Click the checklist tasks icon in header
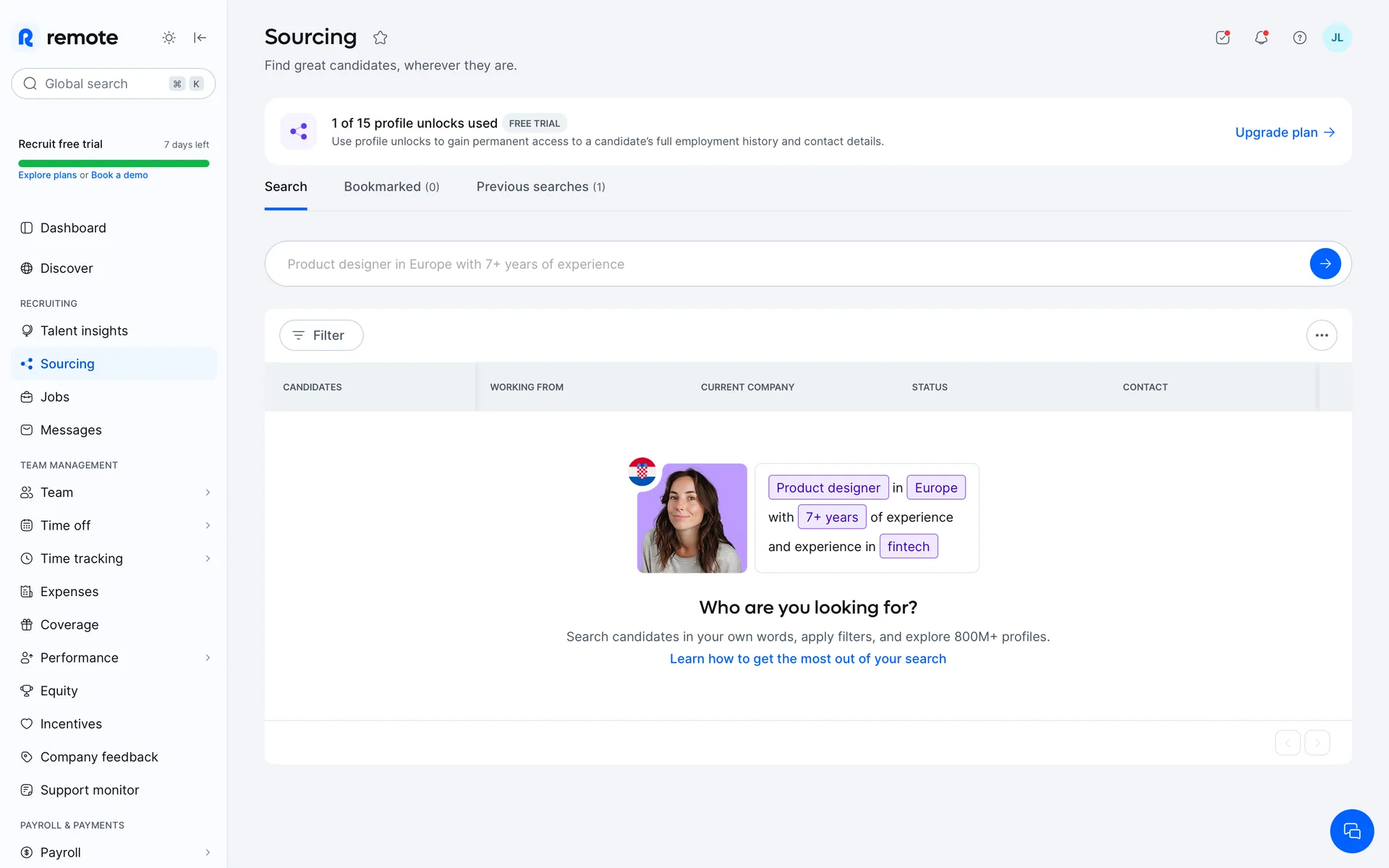The height and width of the screenshot is (868, 1389). click(1223, 38)
